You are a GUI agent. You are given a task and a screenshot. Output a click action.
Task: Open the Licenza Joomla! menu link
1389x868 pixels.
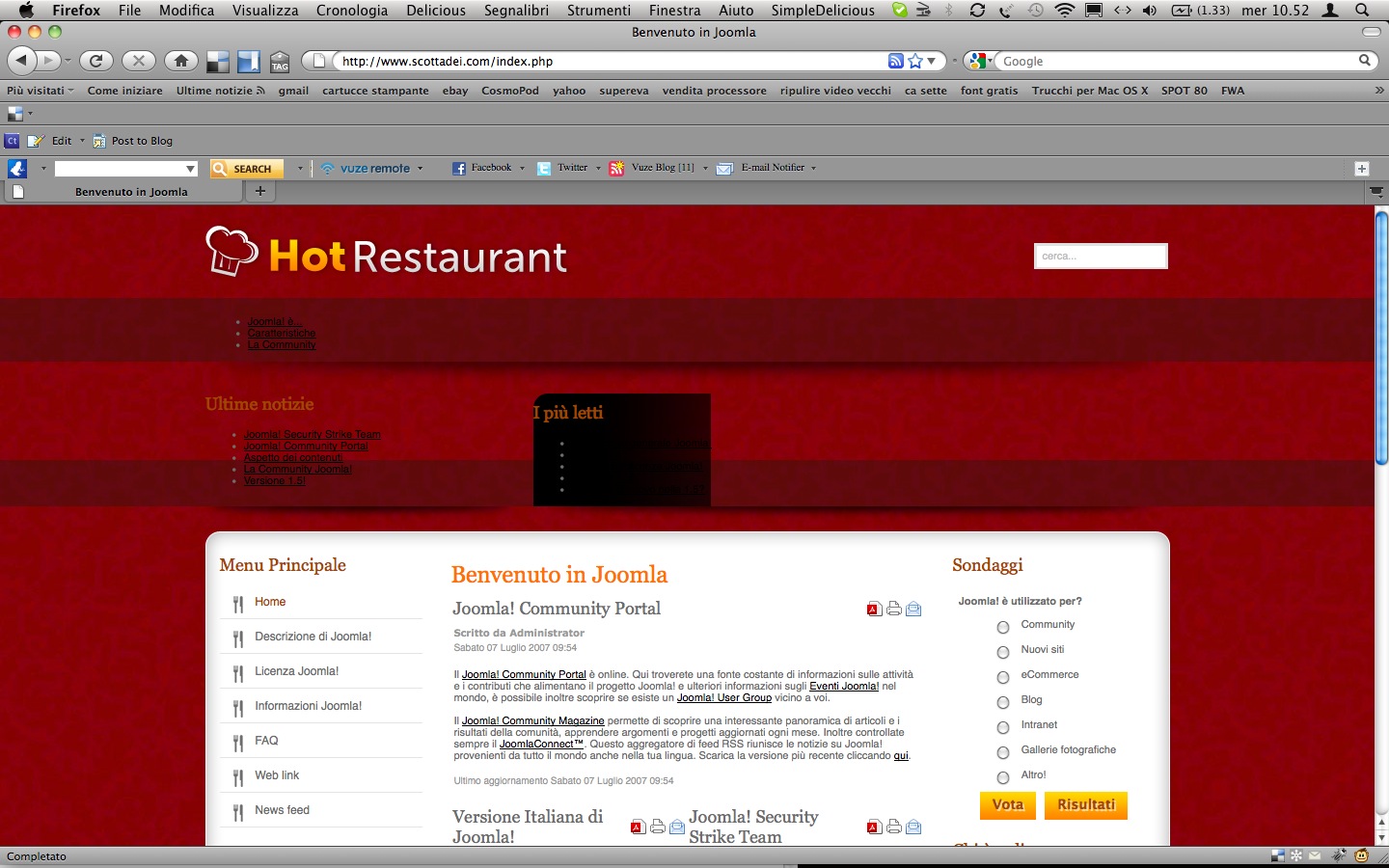pyautogui.click(x=297, y=671)
